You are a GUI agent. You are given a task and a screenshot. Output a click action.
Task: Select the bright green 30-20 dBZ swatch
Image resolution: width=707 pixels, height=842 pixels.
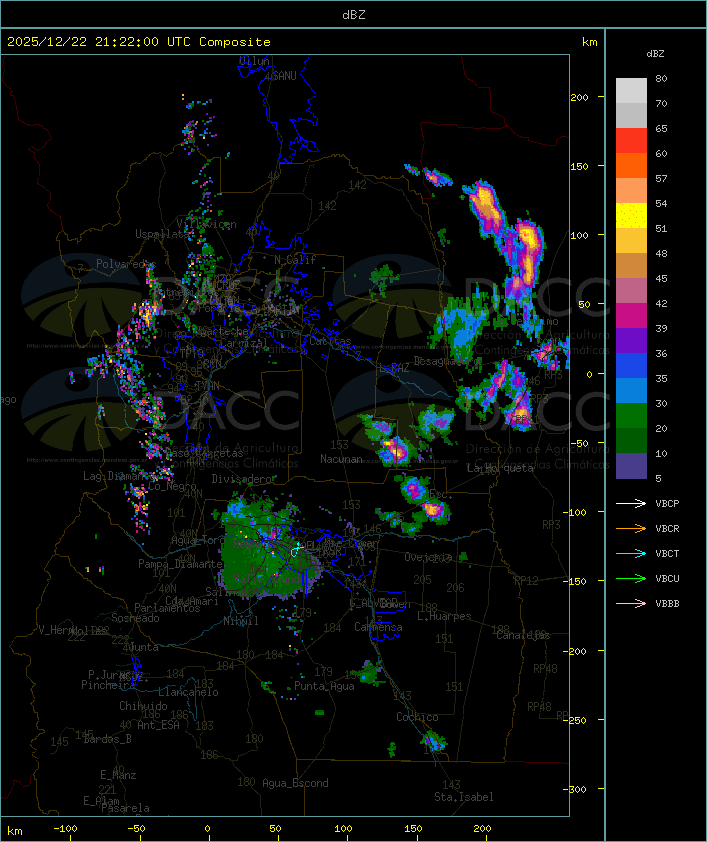click(x=631, y=416)
